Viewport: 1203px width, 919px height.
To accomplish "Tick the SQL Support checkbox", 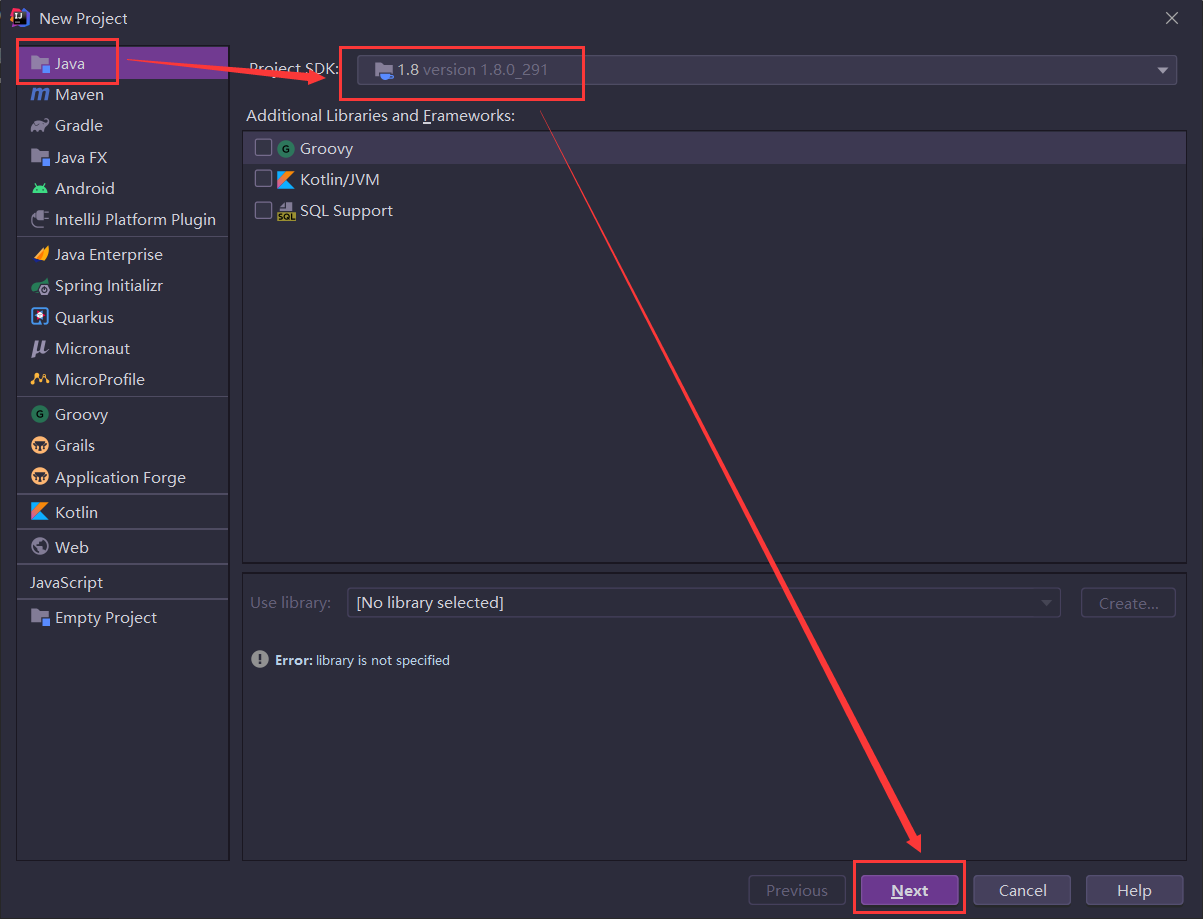I will (x=263, y=210).
